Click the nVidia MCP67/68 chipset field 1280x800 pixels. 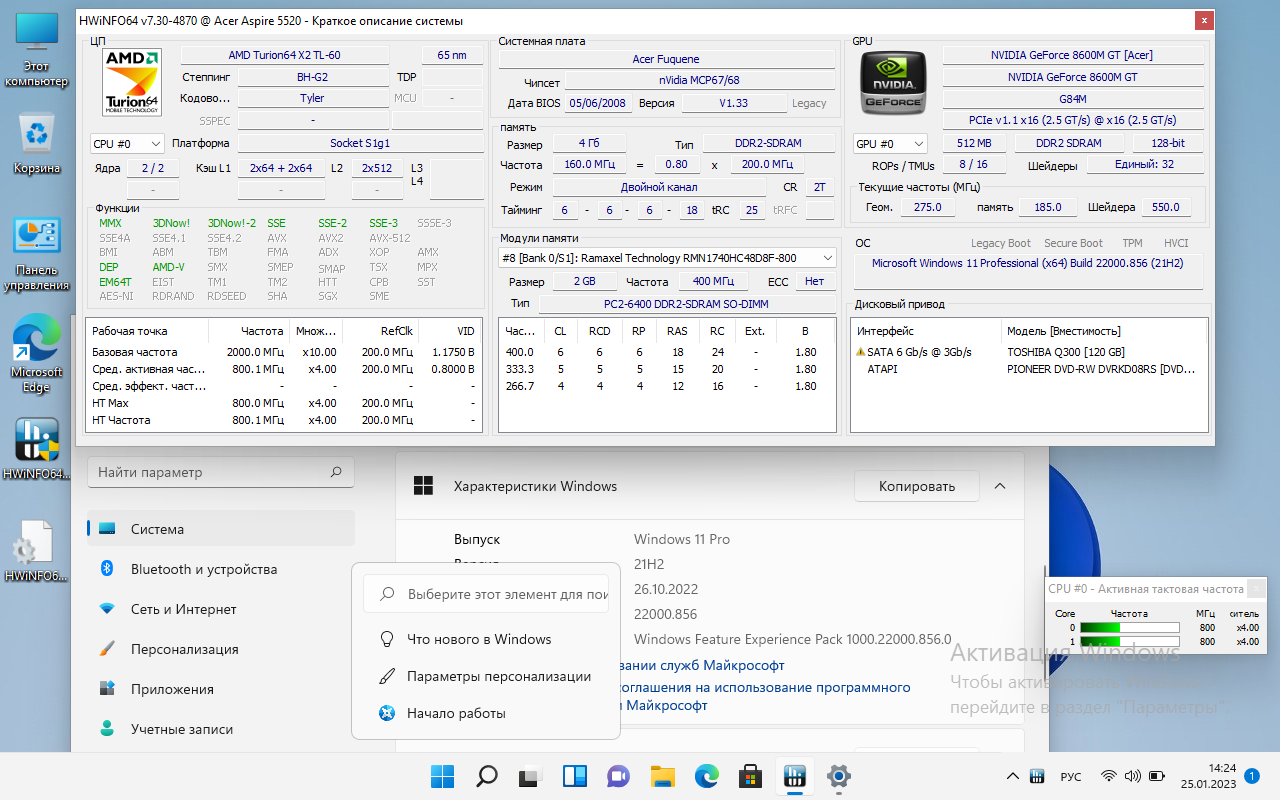click(699, 81)
